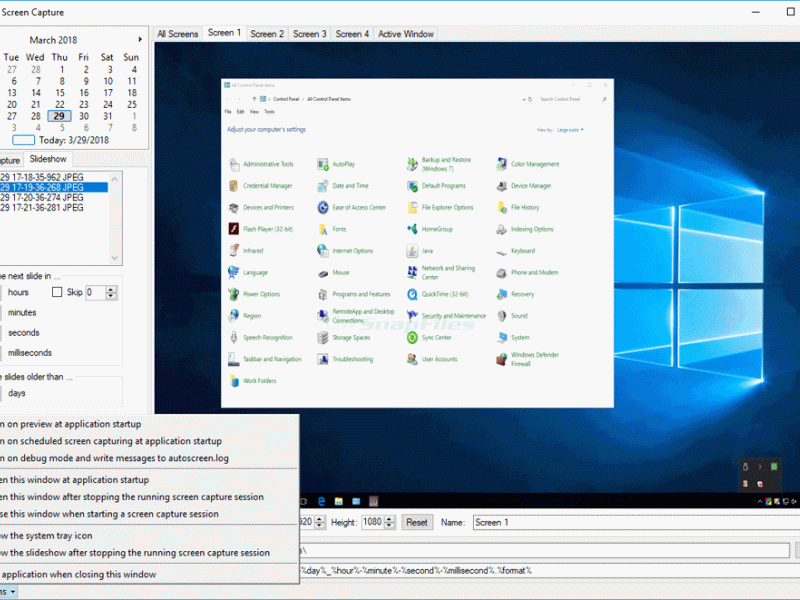Click Ease of Access Center icon in preview

pyautogui.click(x=322, y=208)
